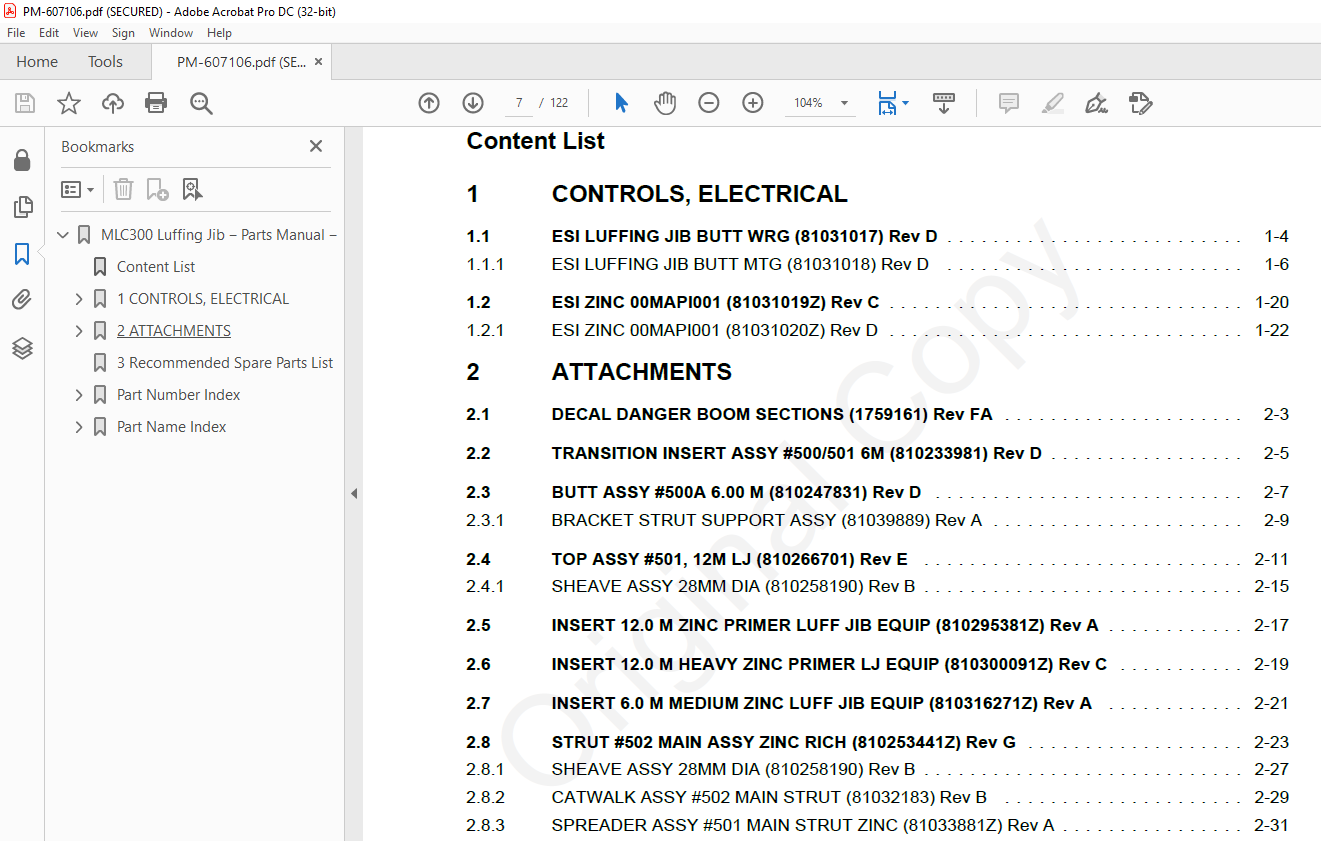Screen dimensions: 1321x841
Task: Zoom out with minus icon
Action: pos(709,103)
